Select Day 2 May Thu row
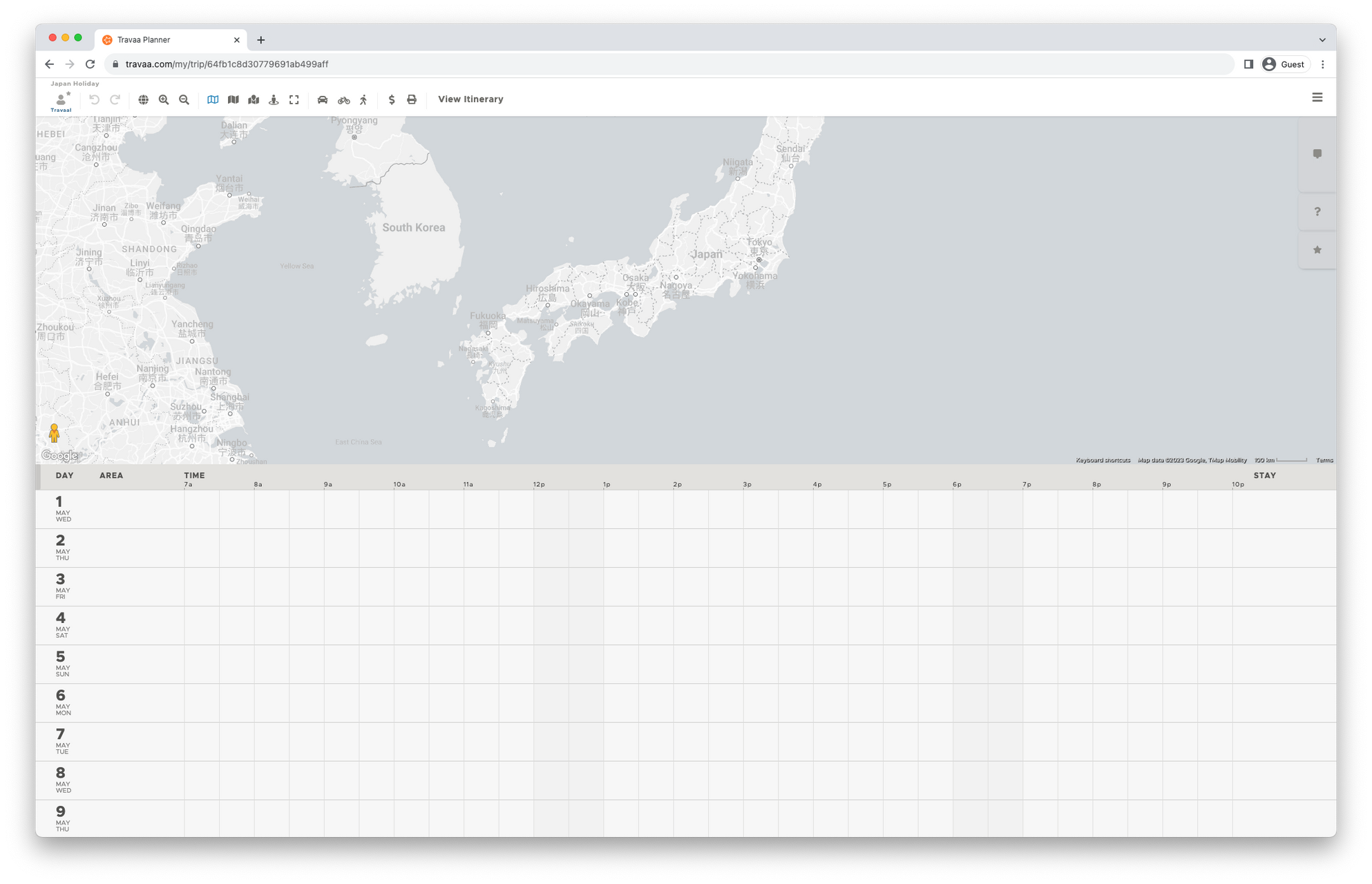The width and height of the screenshot is (1372, 884). pyautogui.click(x=685, y=548)
